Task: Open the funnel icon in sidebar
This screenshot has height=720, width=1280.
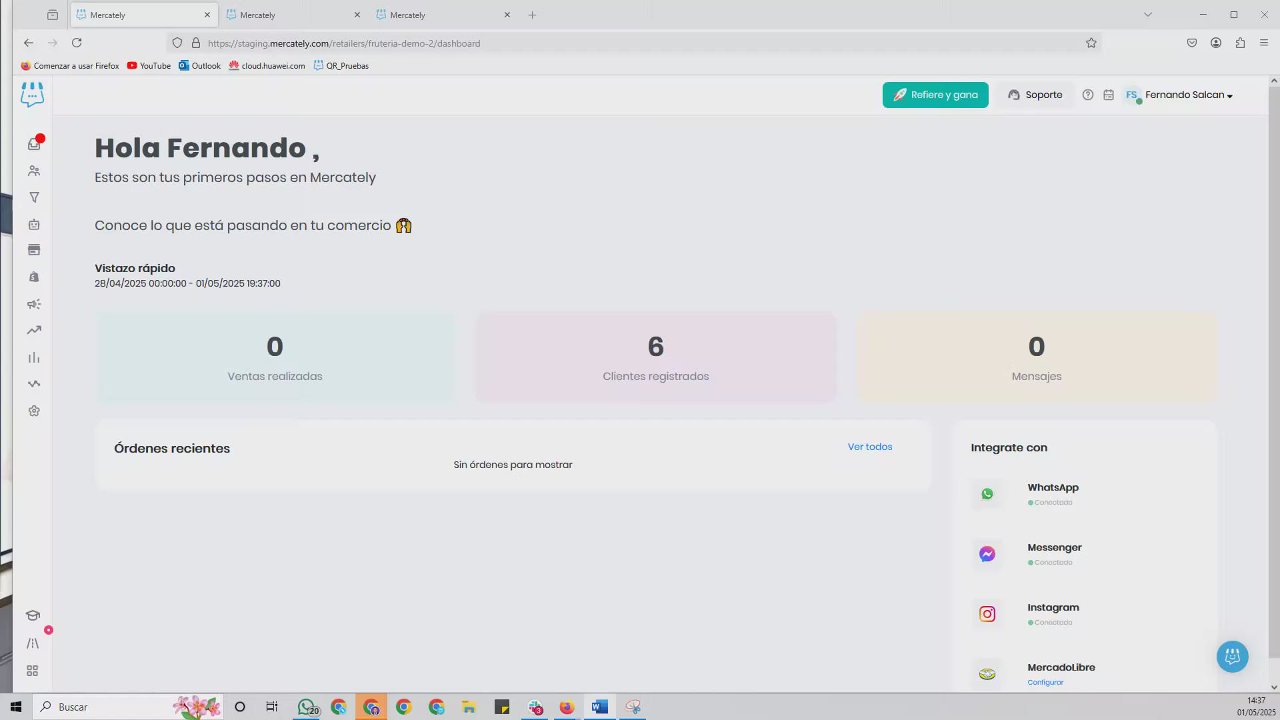Action: tap(34, 198)
